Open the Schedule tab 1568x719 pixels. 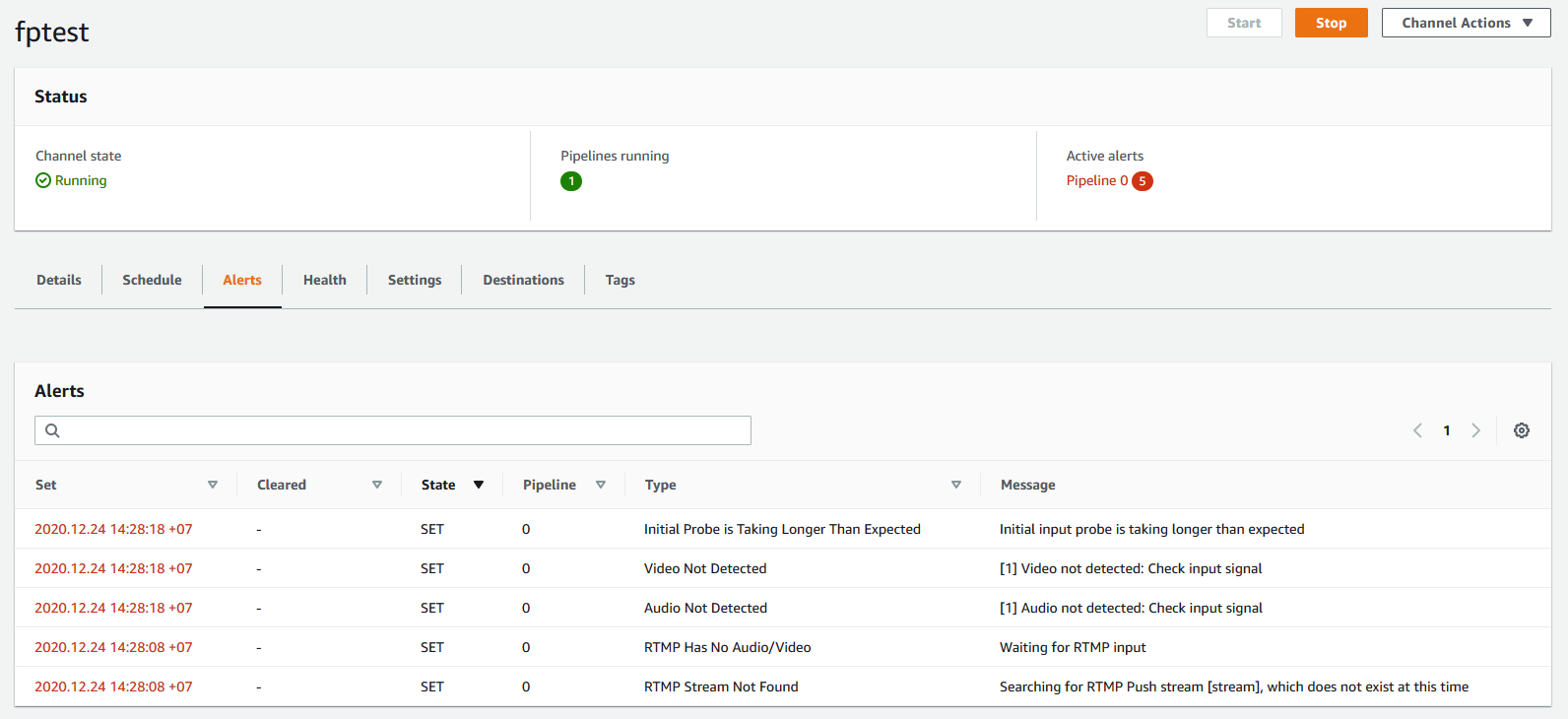click(x=152, y=280)
